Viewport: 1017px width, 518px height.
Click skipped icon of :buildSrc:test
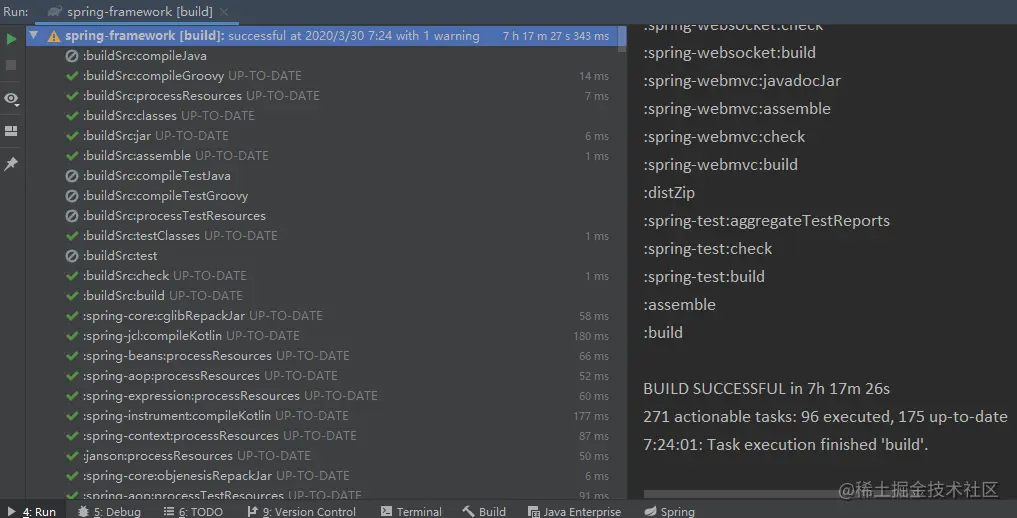(72, 256)
